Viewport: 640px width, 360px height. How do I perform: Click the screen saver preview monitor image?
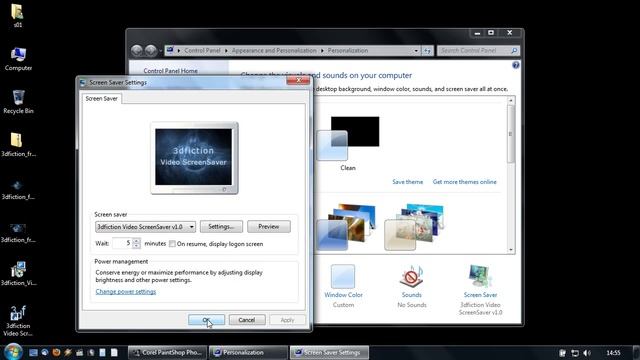[x=194, y=158]
